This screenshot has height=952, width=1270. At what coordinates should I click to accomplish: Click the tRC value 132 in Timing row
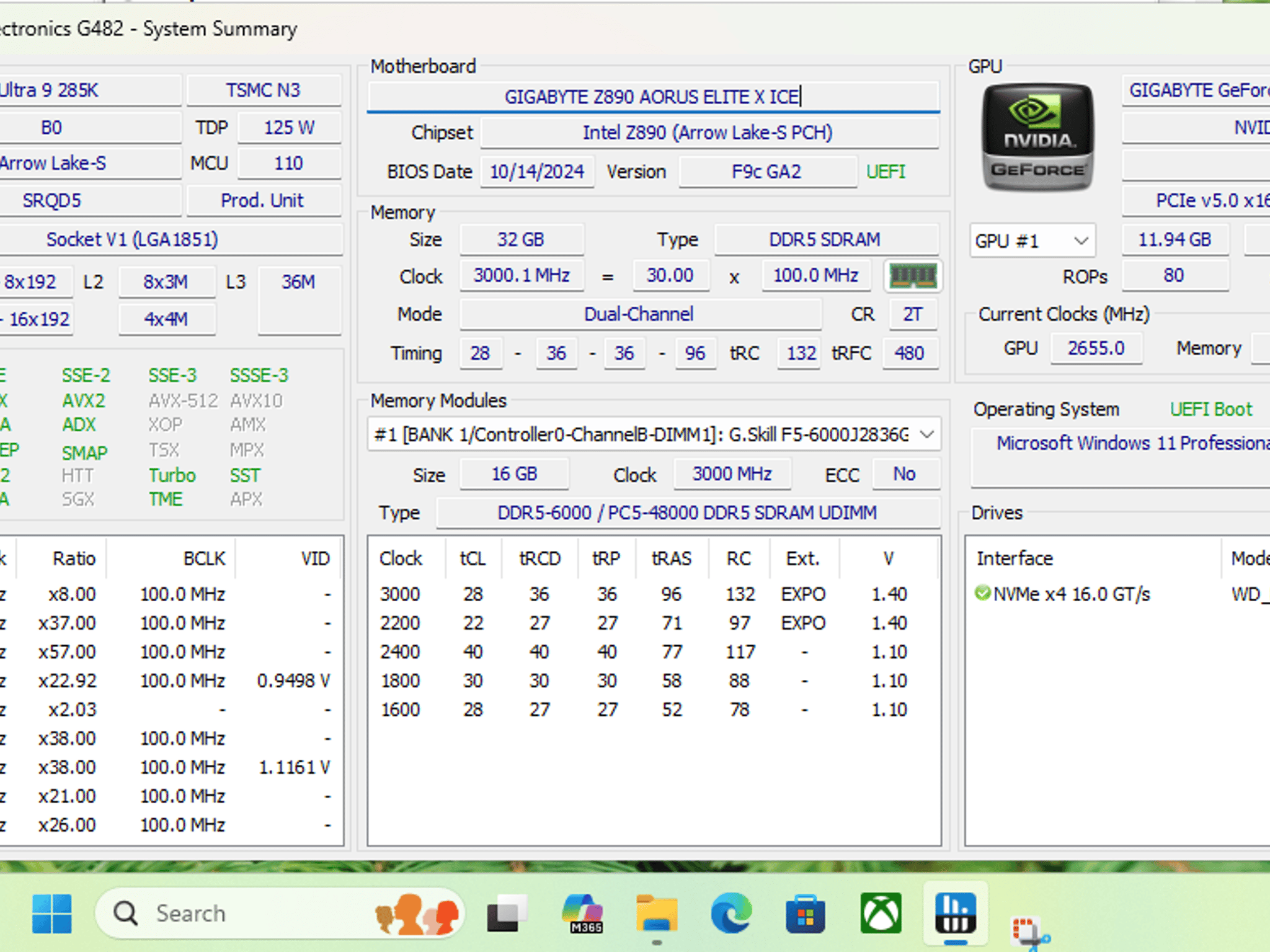point(801,353)
